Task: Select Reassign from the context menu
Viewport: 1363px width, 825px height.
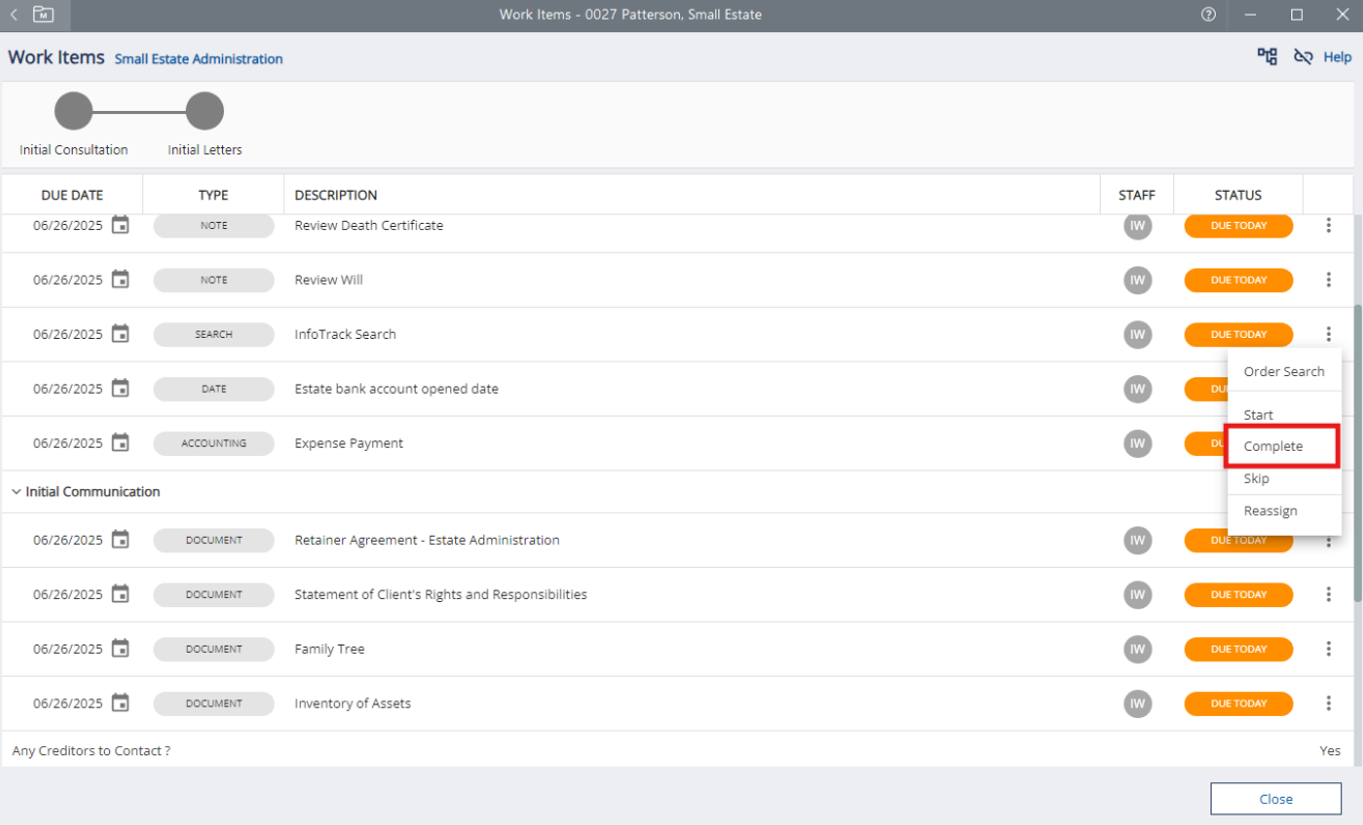Action: [1270, 511]
